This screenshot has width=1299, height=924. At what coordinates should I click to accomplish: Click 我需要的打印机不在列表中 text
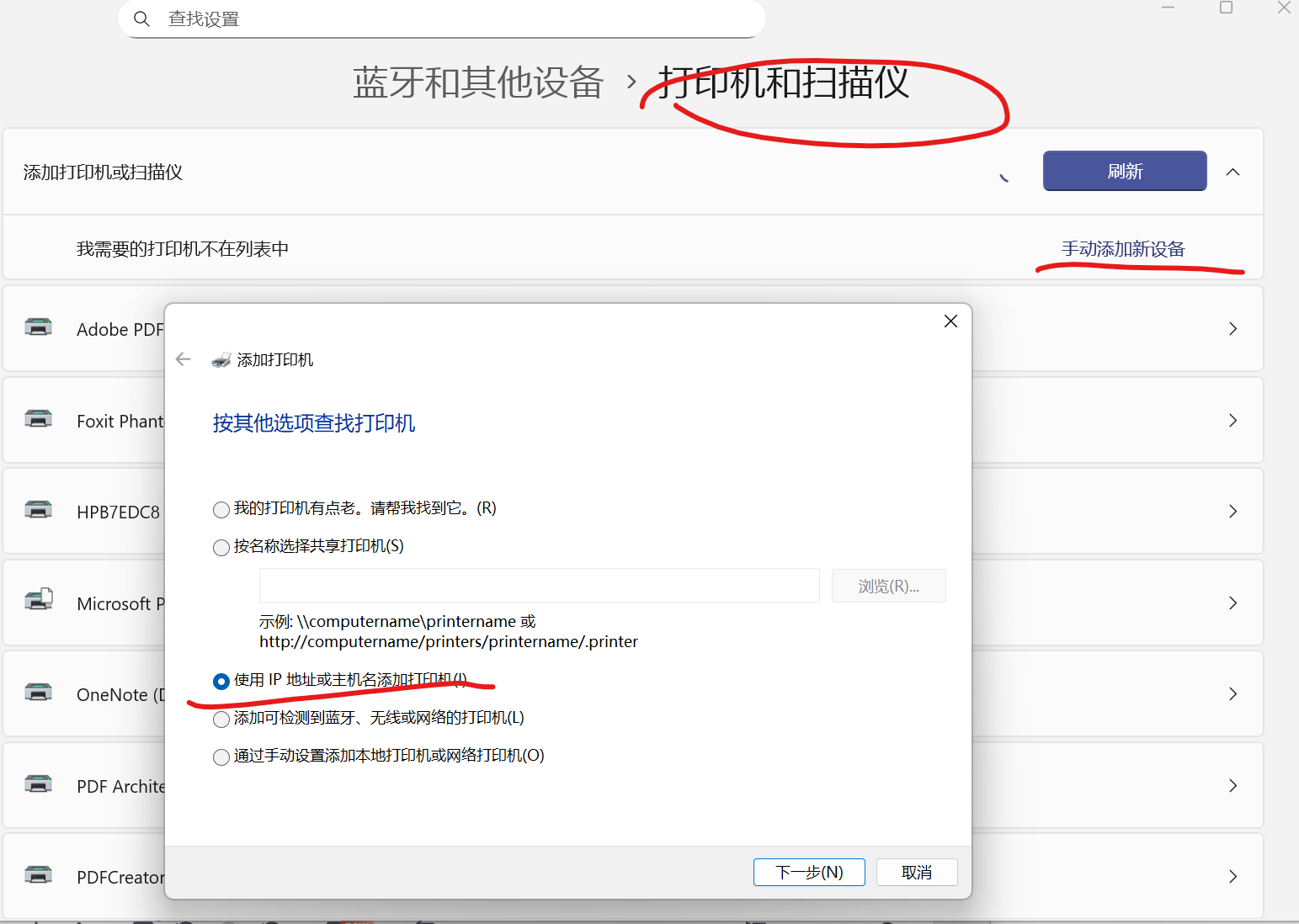[183, 248]
